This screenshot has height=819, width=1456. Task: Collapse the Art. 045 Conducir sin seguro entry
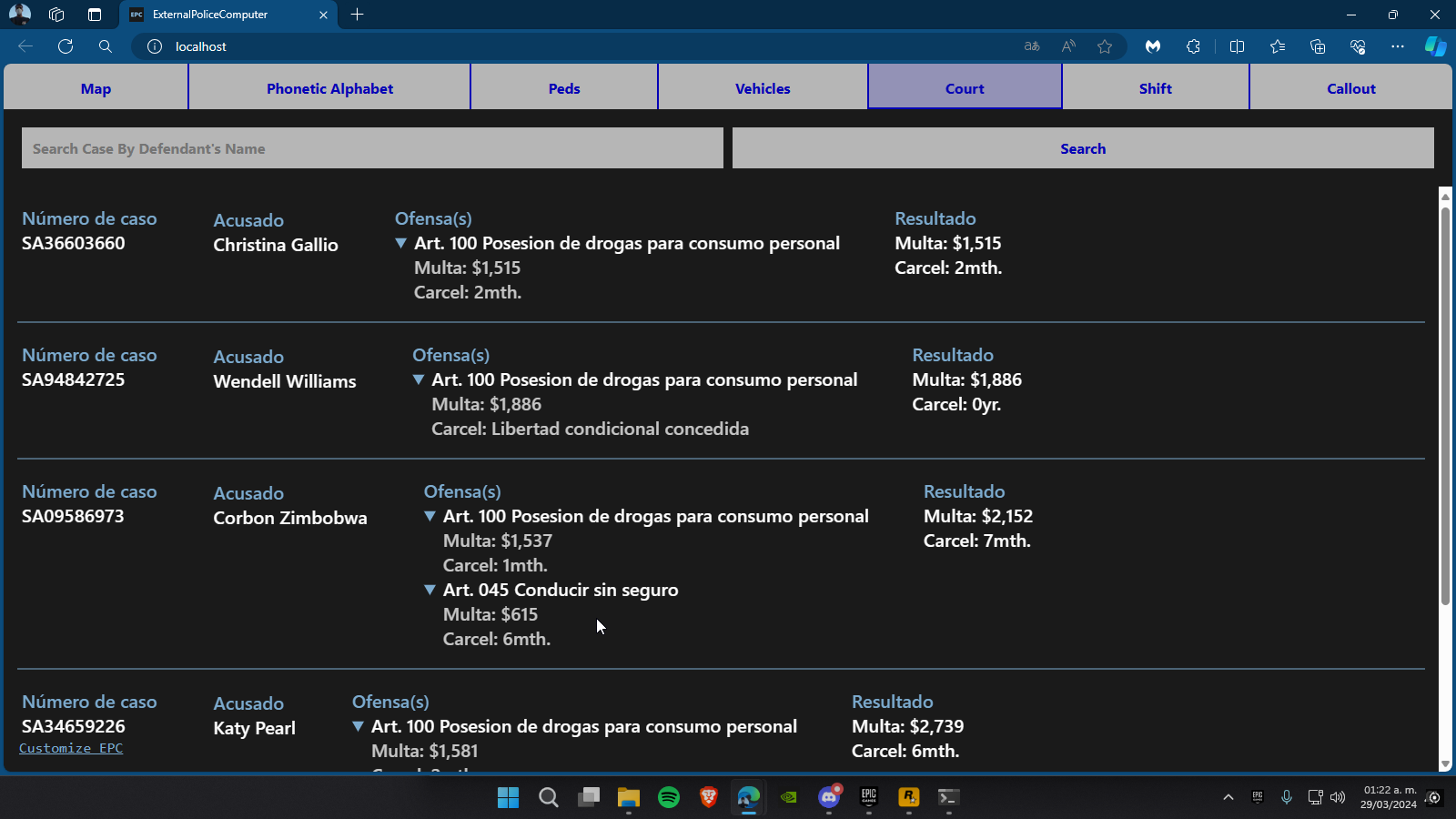point(430,590)
